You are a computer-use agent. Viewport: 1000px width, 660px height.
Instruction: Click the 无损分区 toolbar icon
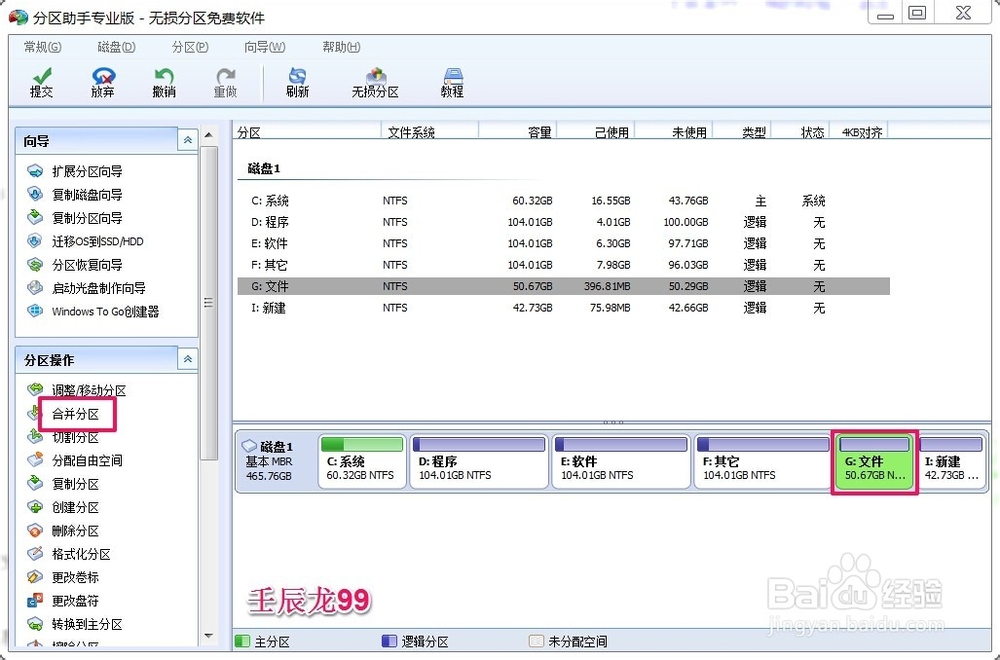coord(375,83)
